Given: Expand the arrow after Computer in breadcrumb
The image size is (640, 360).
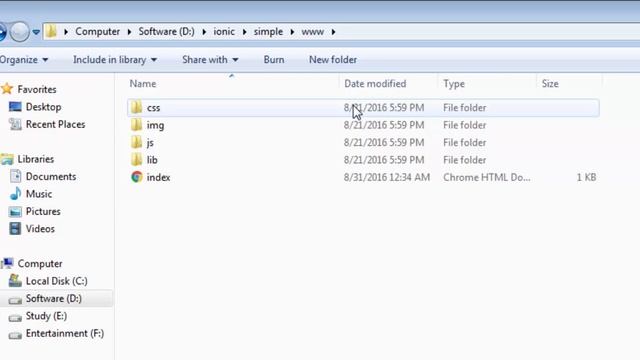Looking at the screenshot, I should click(129, 32).
